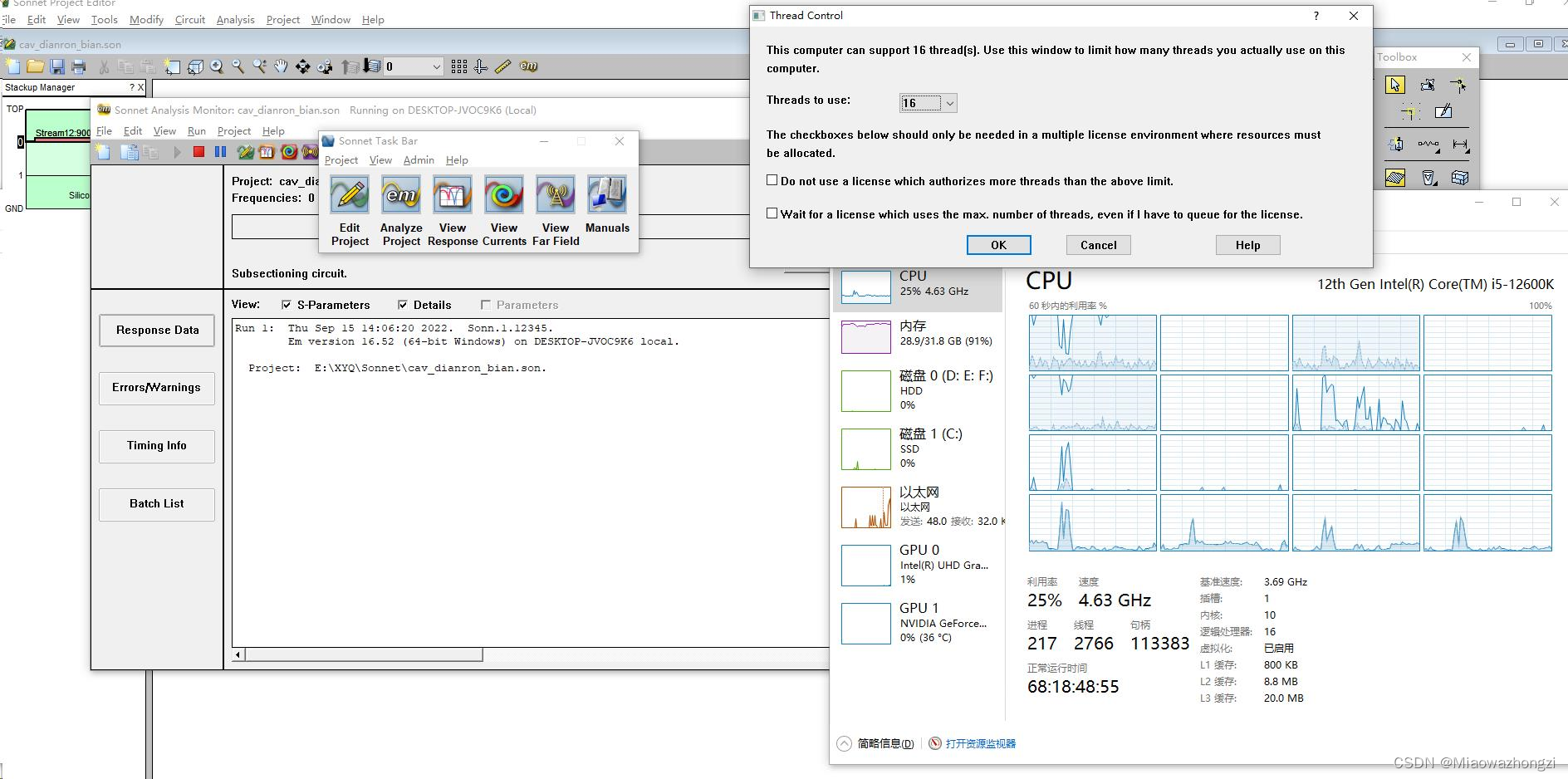Open the Analysis menu in Project Editor
The width and height of the screenshot is (1568, 779).
[x=236, y=19]
